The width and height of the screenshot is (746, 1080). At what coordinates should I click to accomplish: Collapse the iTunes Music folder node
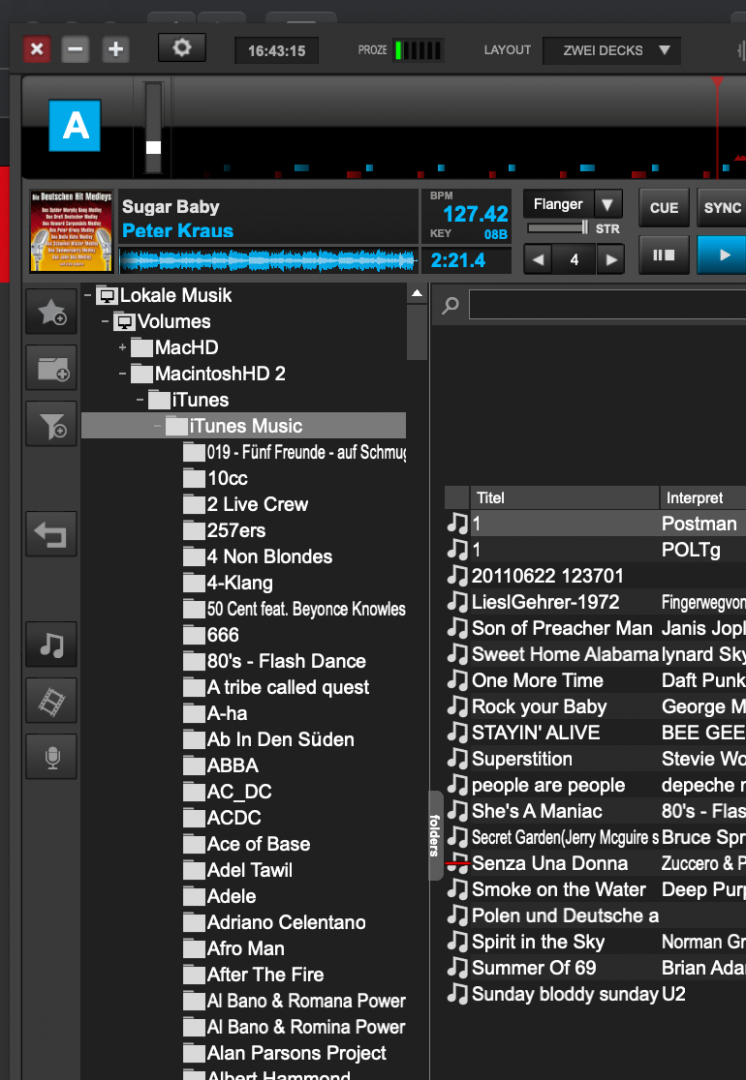158,426
